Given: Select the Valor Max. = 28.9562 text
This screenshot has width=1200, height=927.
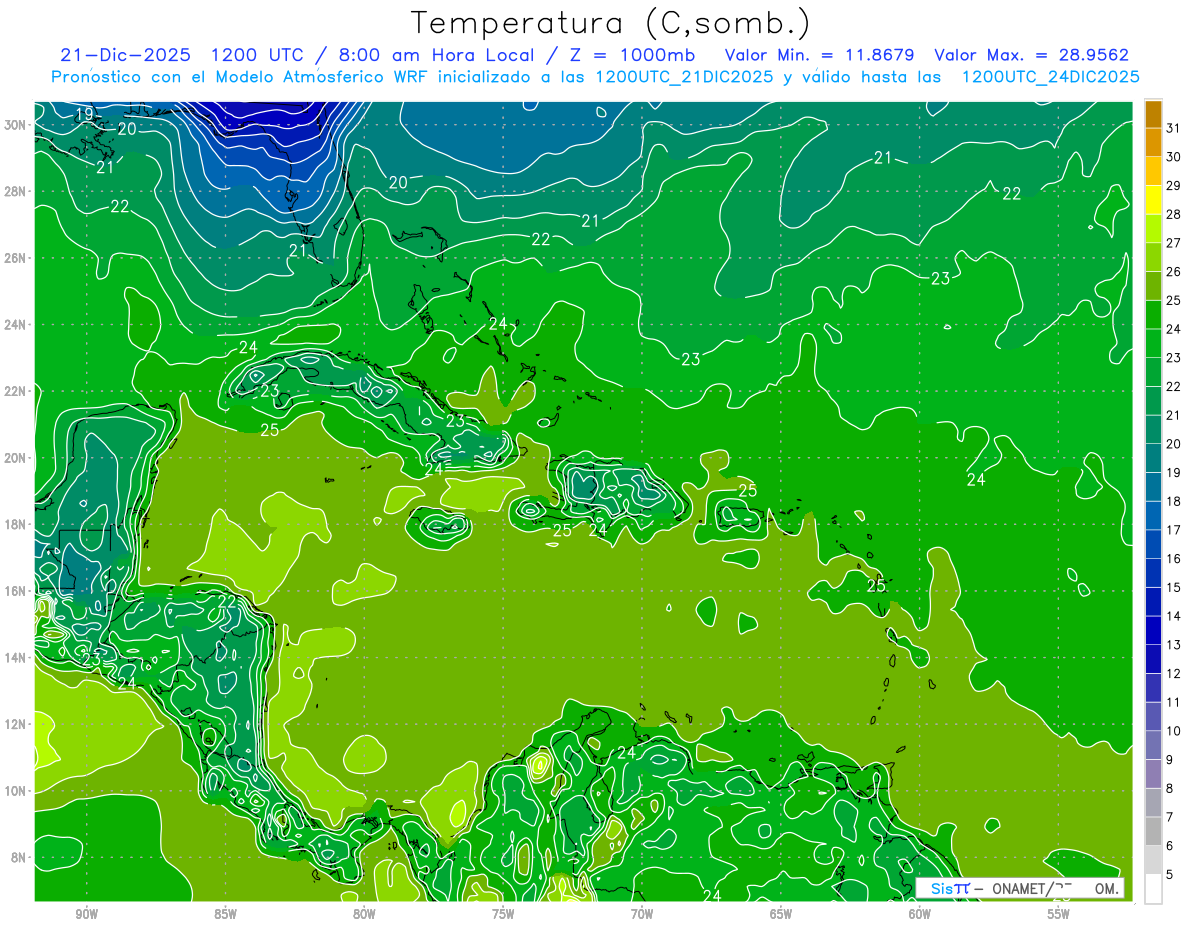Looking at the screenshot, I should 1031,55.
